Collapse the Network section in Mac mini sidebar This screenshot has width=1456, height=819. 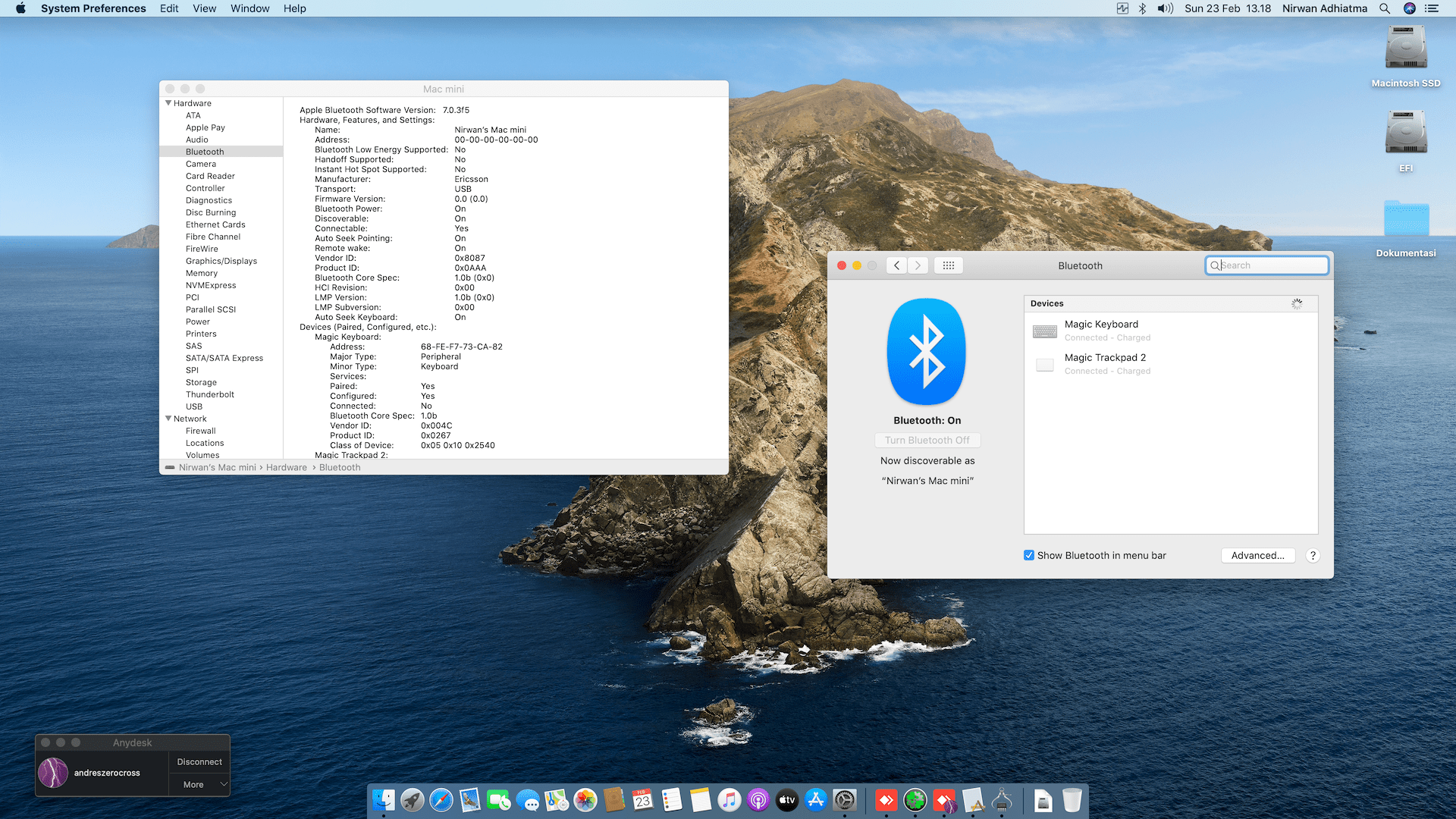168,419
